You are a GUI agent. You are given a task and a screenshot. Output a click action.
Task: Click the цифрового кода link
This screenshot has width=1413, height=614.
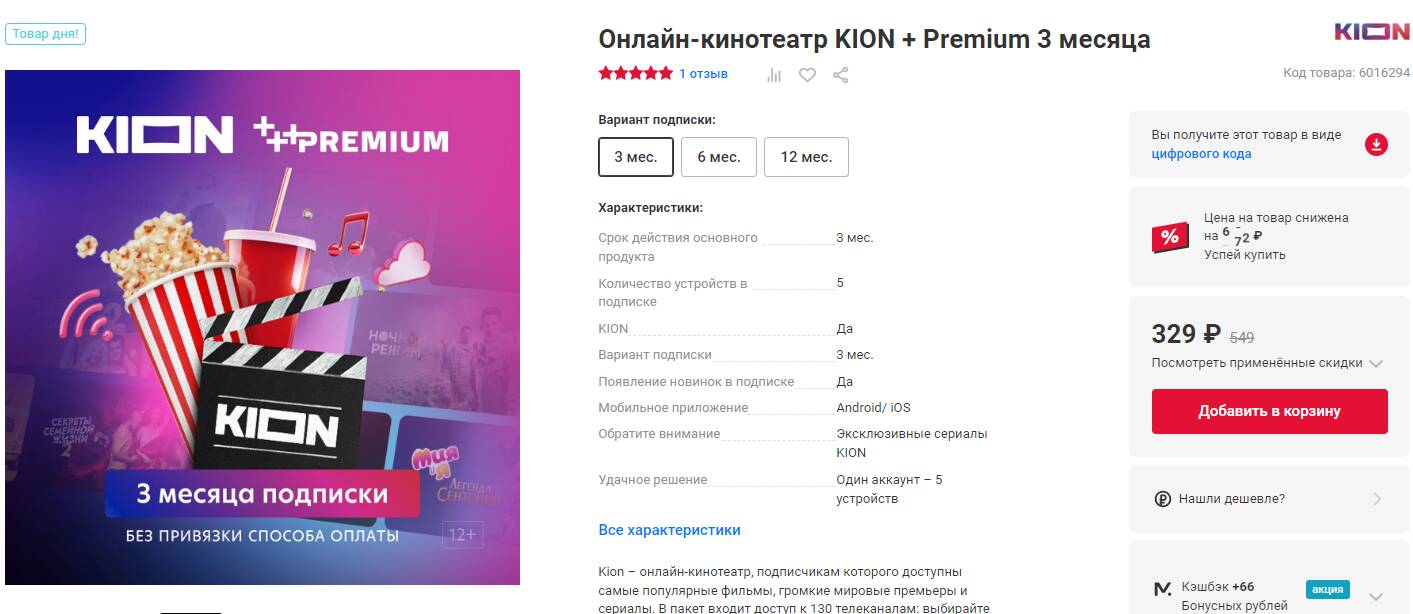click(x=1201, y=154)
